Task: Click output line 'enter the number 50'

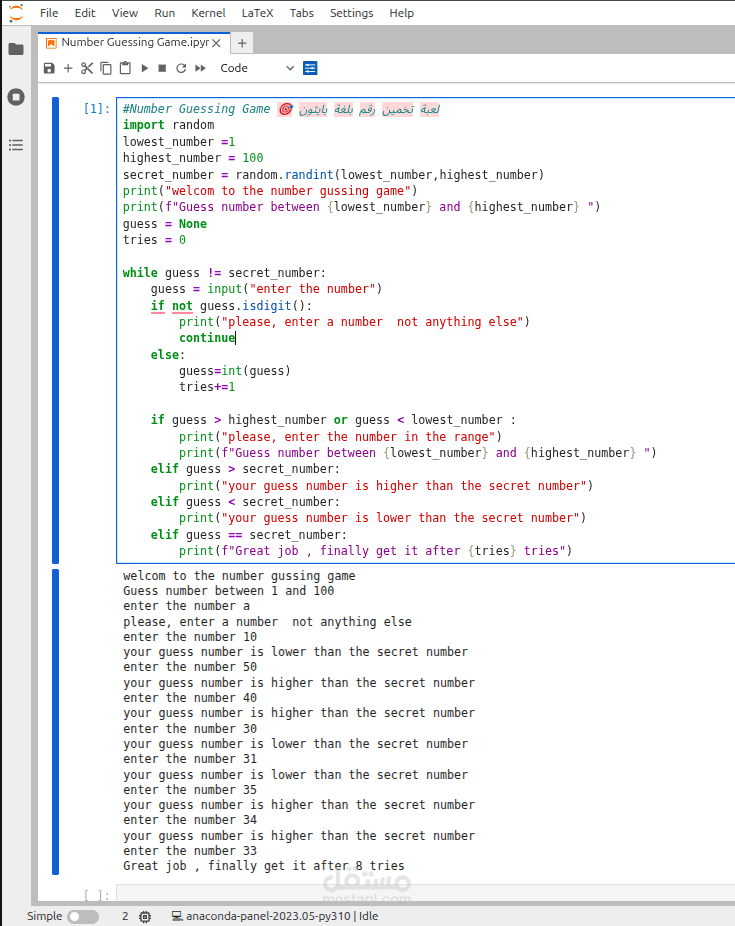Action: point(190,667)
